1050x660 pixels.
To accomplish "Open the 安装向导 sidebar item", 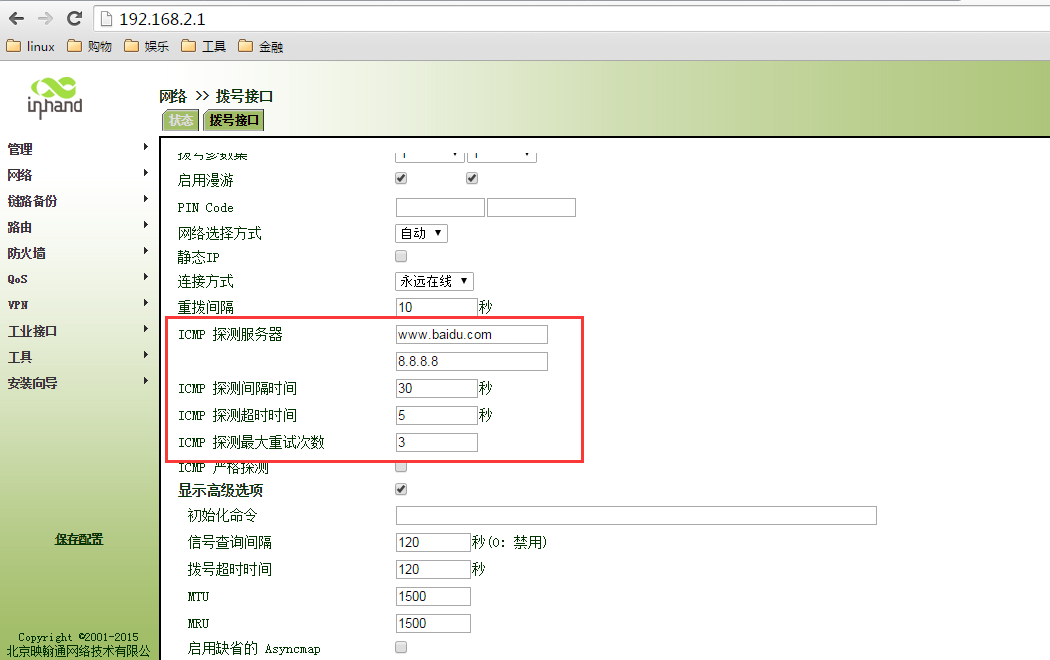I will 33,383.
